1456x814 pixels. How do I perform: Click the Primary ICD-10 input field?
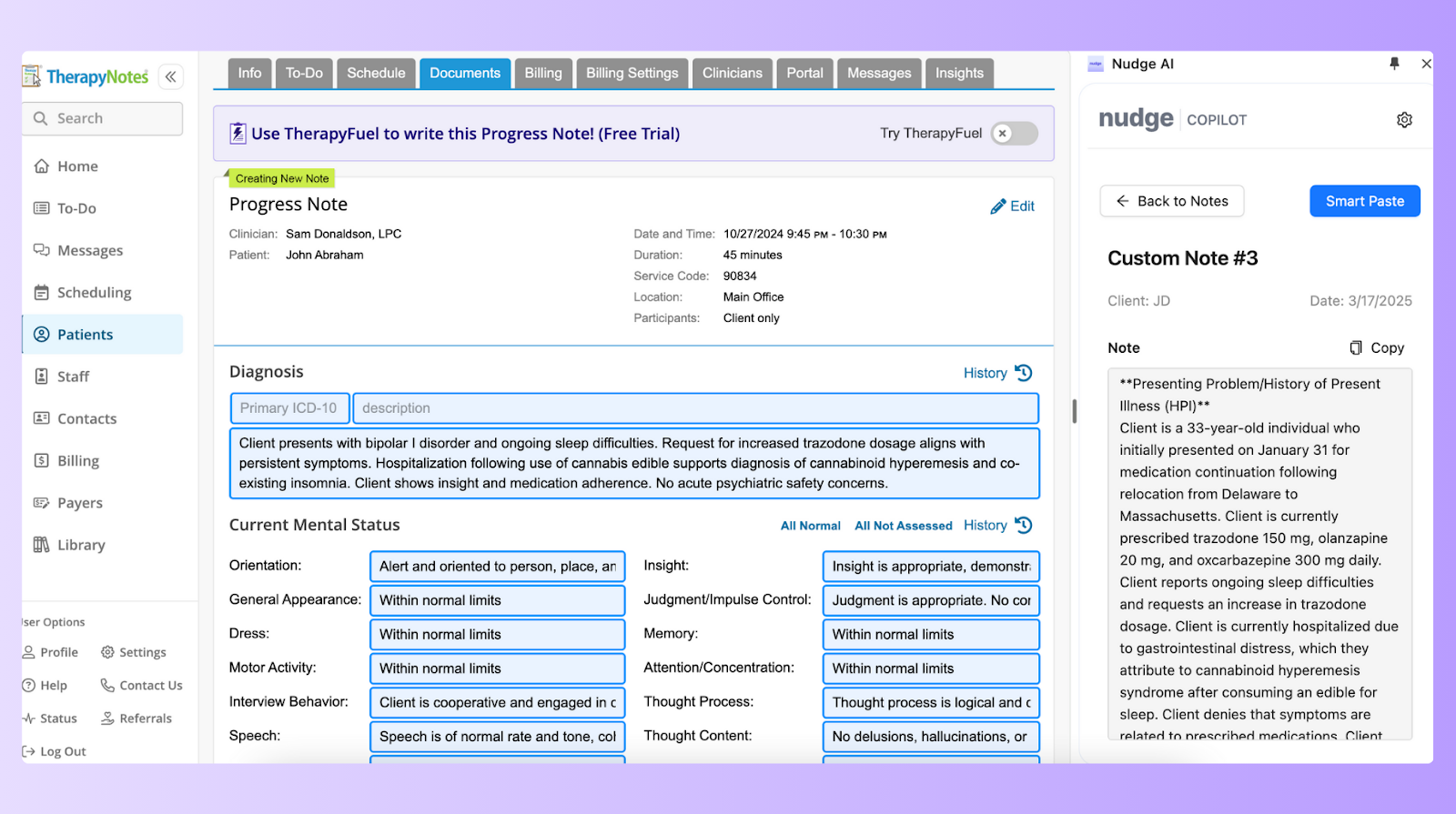click(x=289, y=408)
